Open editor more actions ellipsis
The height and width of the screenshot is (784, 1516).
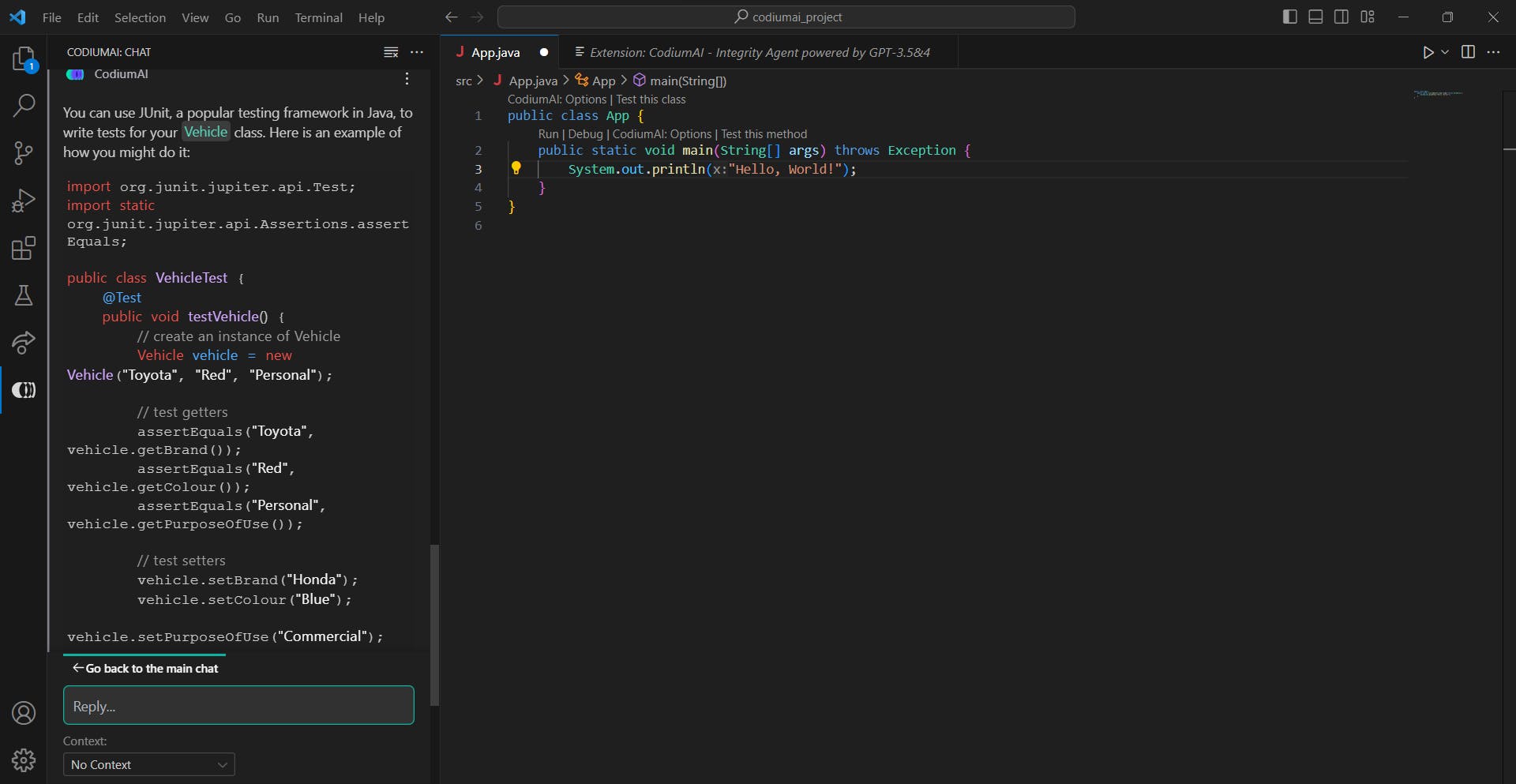[x=1493, y=52]
